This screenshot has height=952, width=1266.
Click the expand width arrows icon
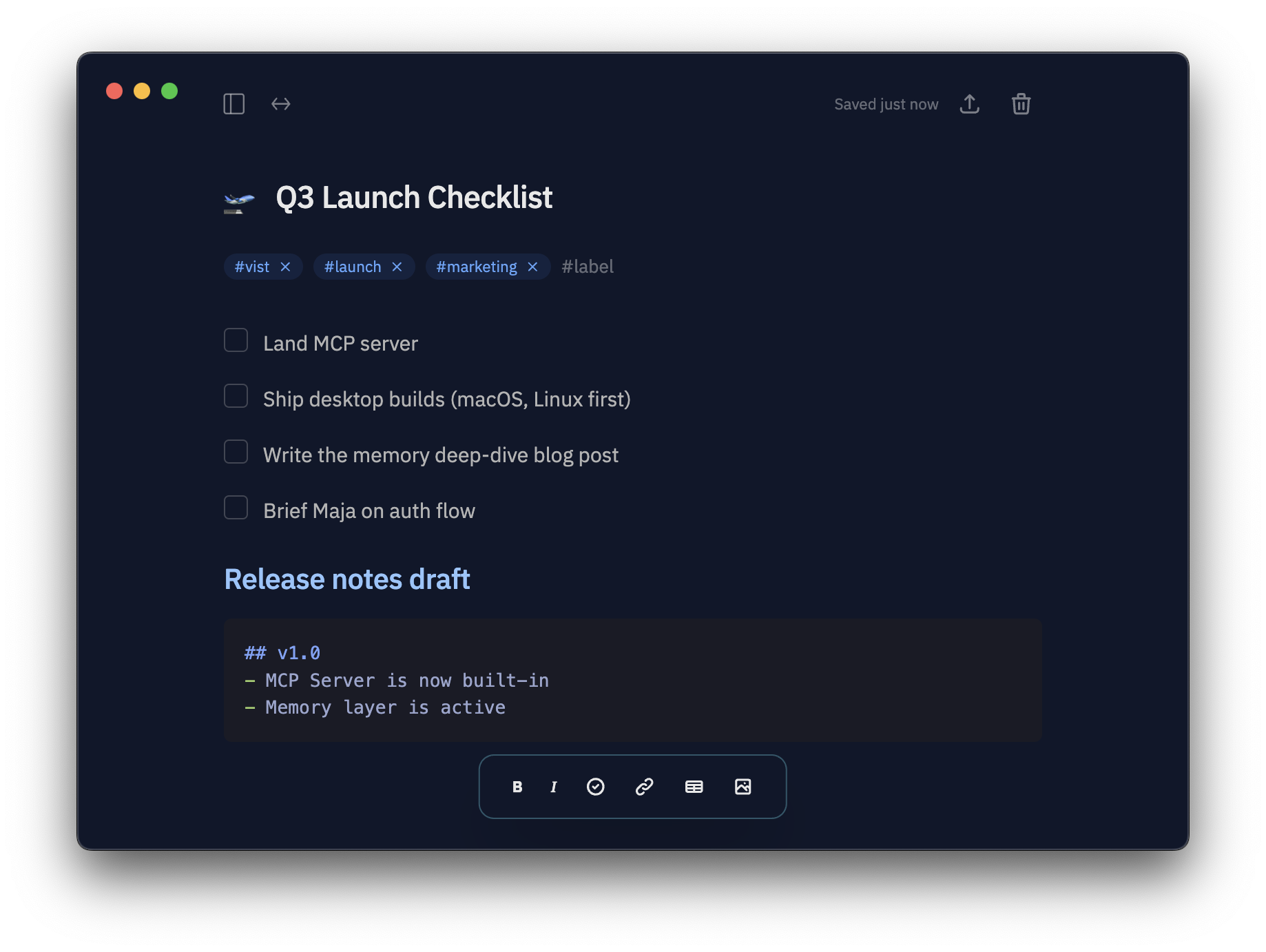coord(281,104)
